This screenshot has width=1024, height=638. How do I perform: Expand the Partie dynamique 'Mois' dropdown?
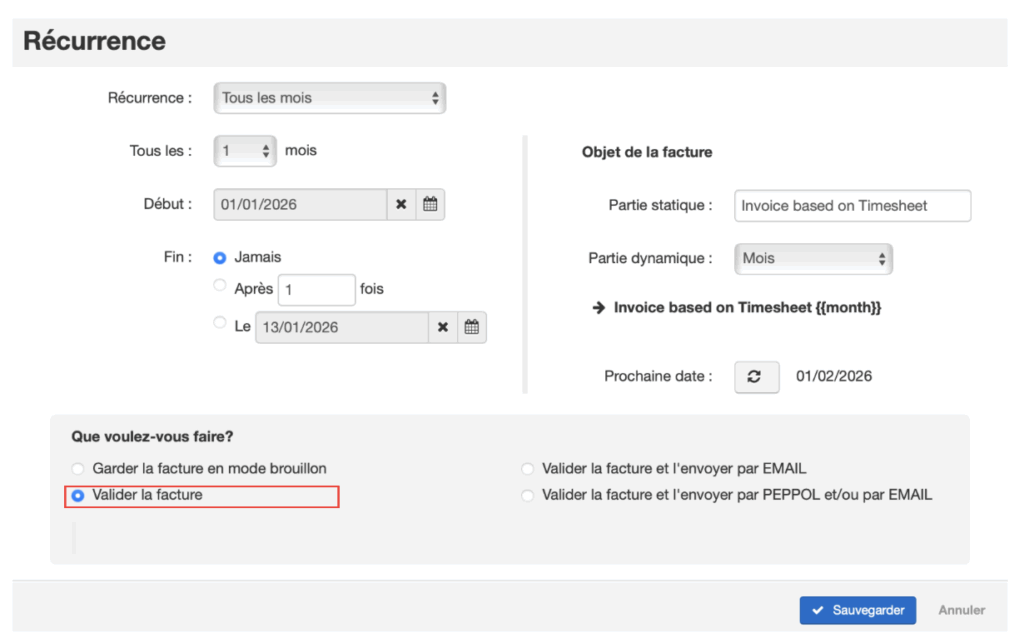click(x=812, y=258)
